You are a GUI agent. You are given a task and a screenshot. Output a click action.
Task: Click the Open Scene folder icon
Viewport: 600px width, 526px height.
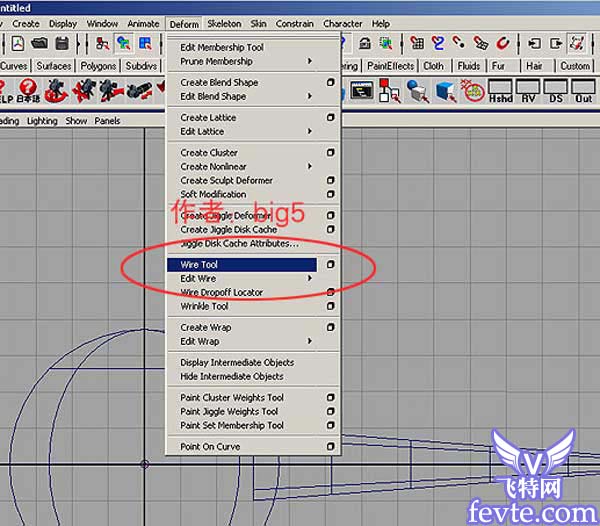point(39,43)
